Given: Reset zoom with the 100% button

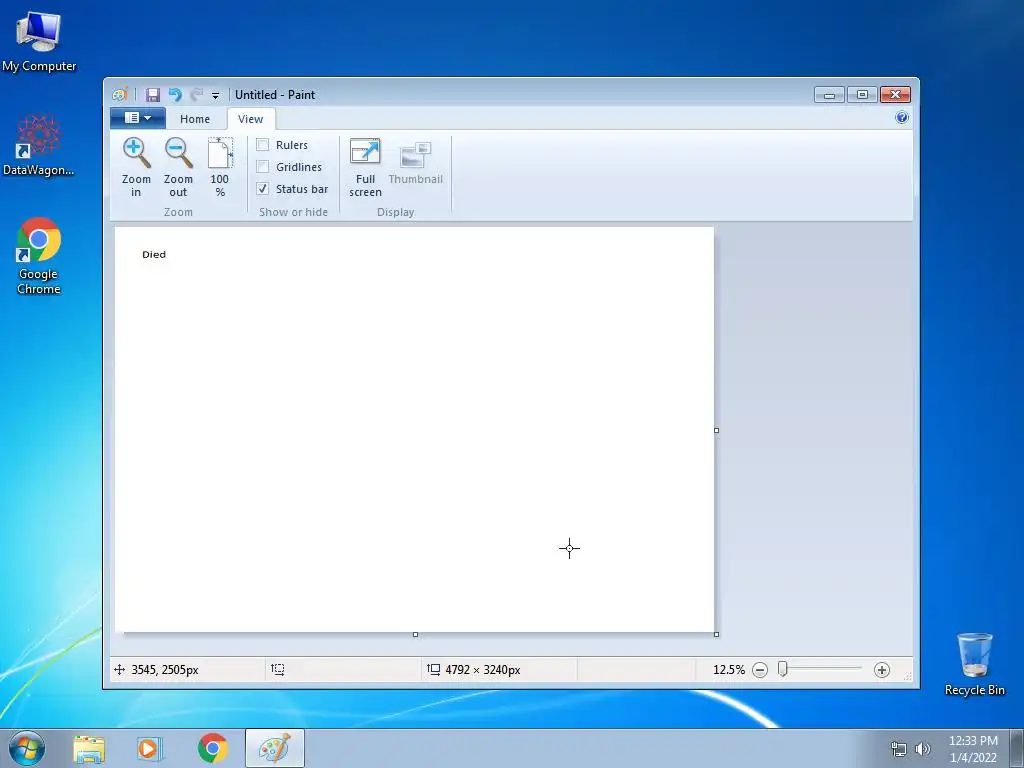Looking at the screenshot, I should (x=220, y=167).
